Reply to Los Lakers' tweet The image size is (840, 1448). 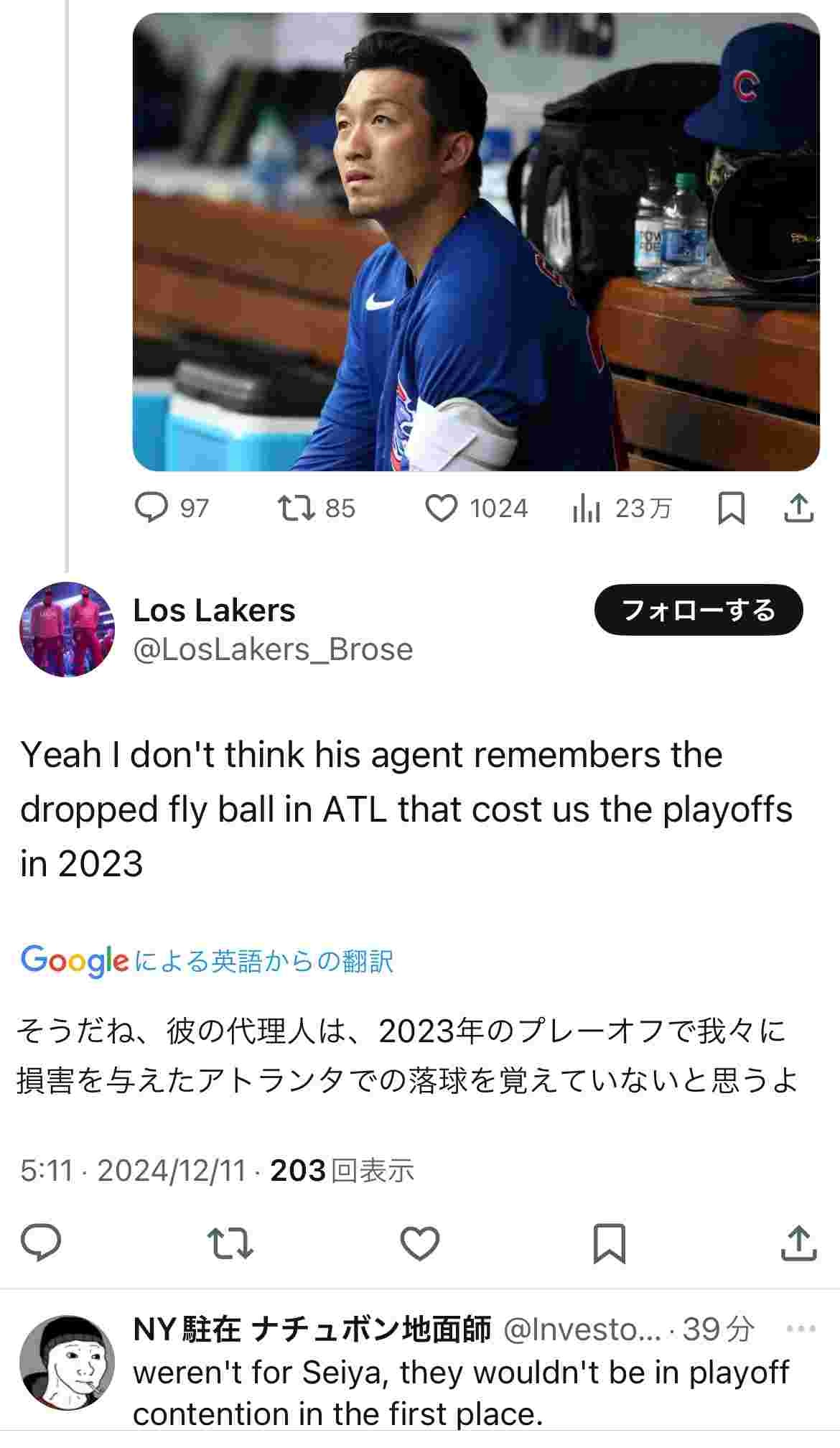41,1243
